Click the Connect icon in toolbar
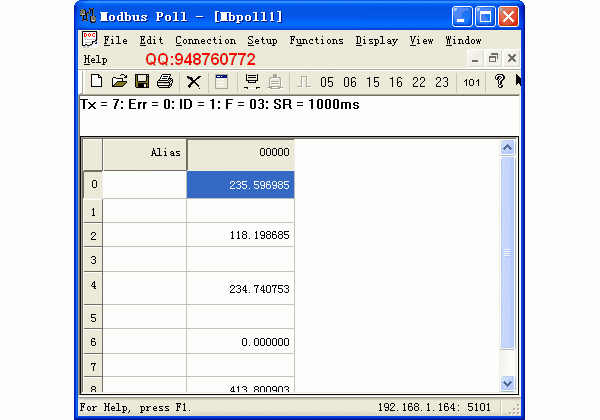The width and height of the screenshot is (600, 420). [x=252, y=82]
